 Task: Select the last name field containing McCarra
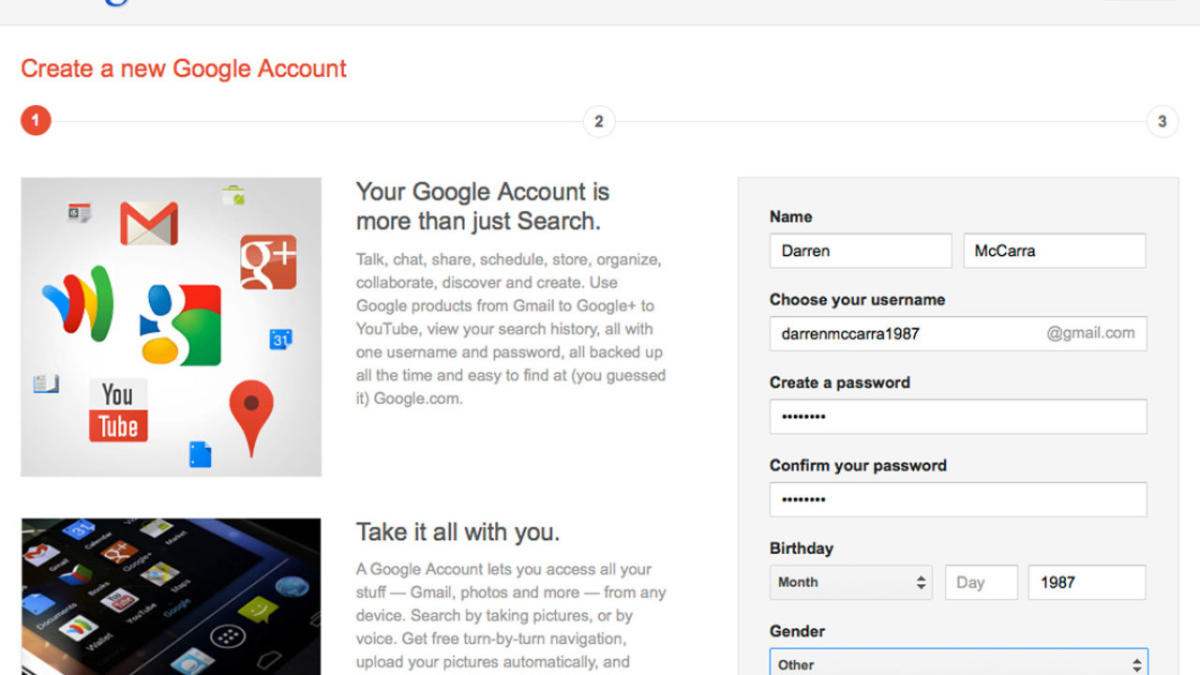(x=1055, y=251)
